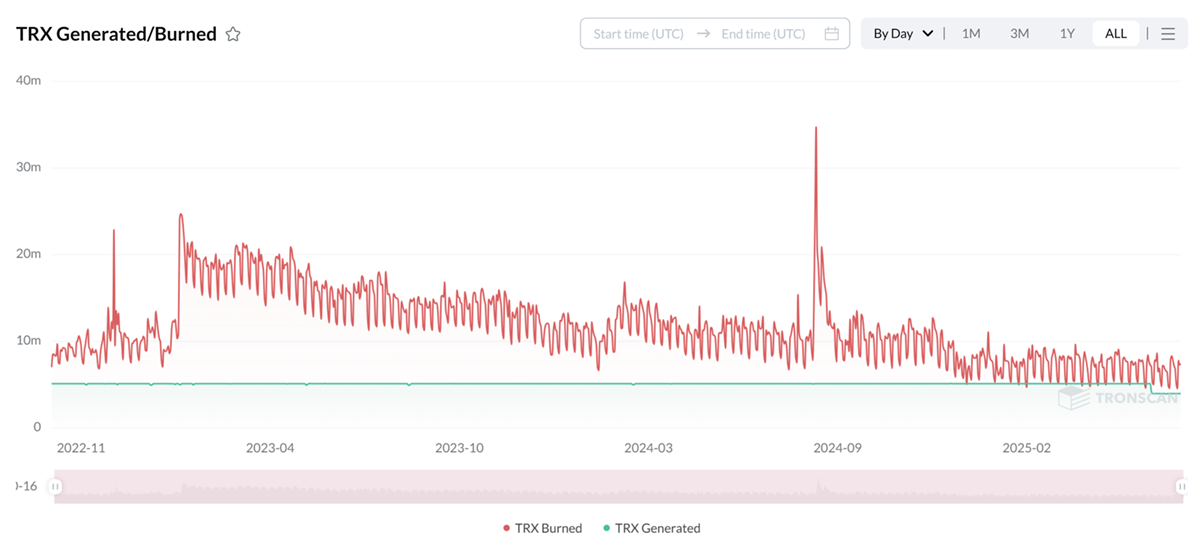Click the 2024-03 axis label
The image size is (1200, 541).
[648, 448]
